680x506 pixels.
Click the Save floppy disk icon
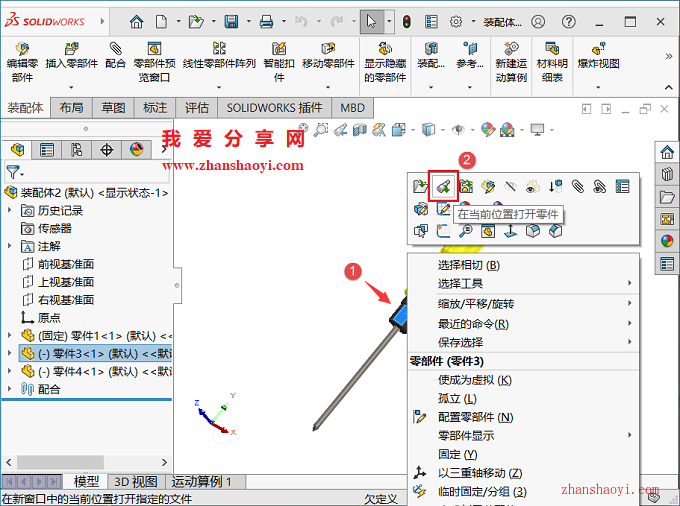(231, 21)
